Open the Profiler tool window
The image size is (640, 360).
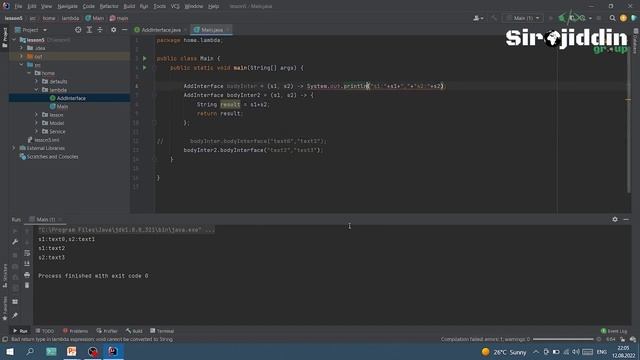107,331
